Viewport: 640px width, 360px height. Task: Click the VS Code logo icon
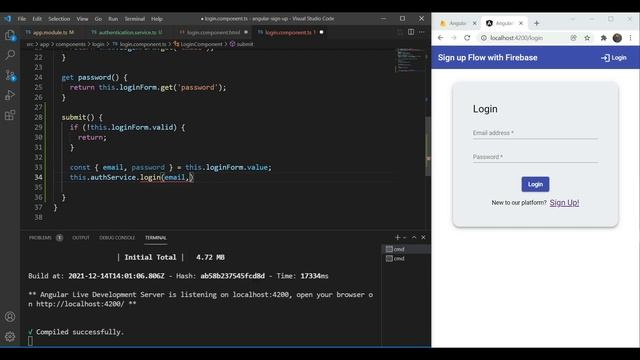(x=8, y=18)
